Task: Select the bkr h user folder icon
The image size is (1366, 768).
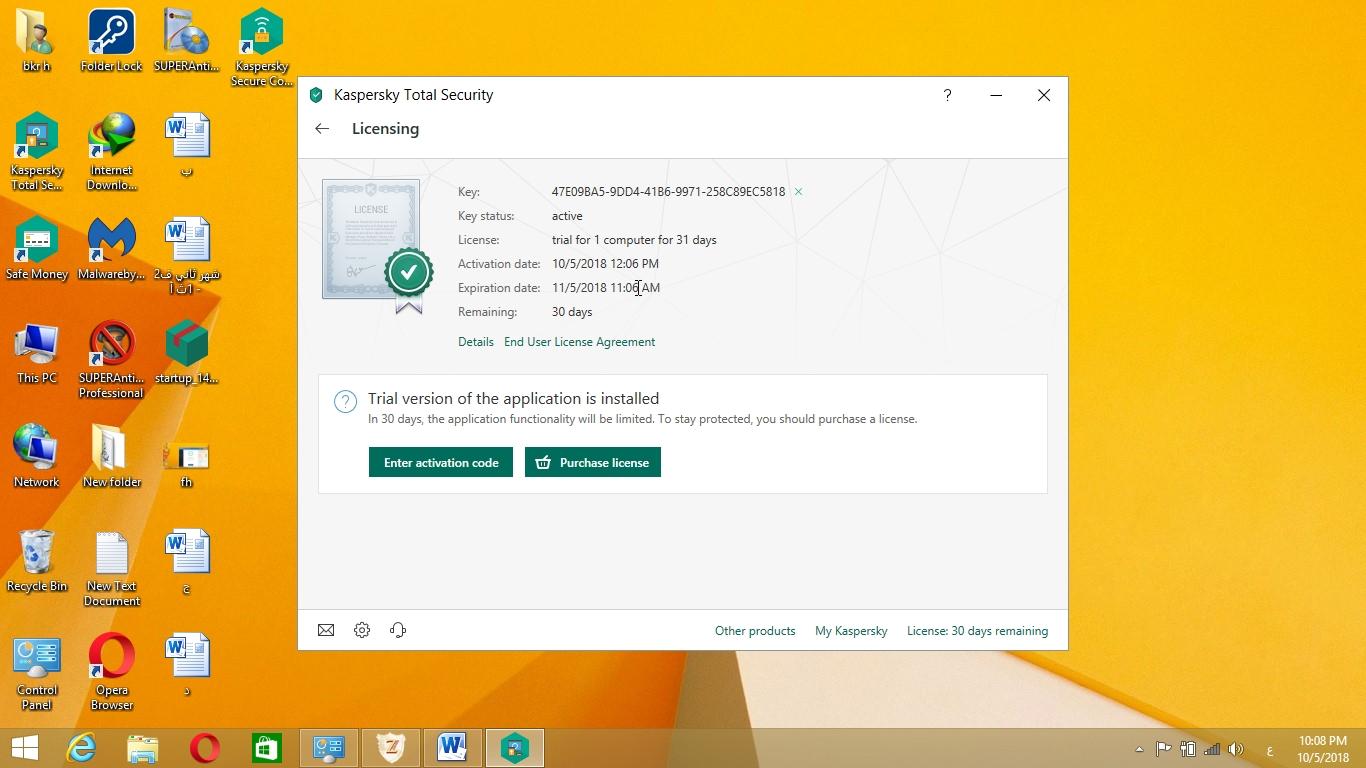Action: 37,41
